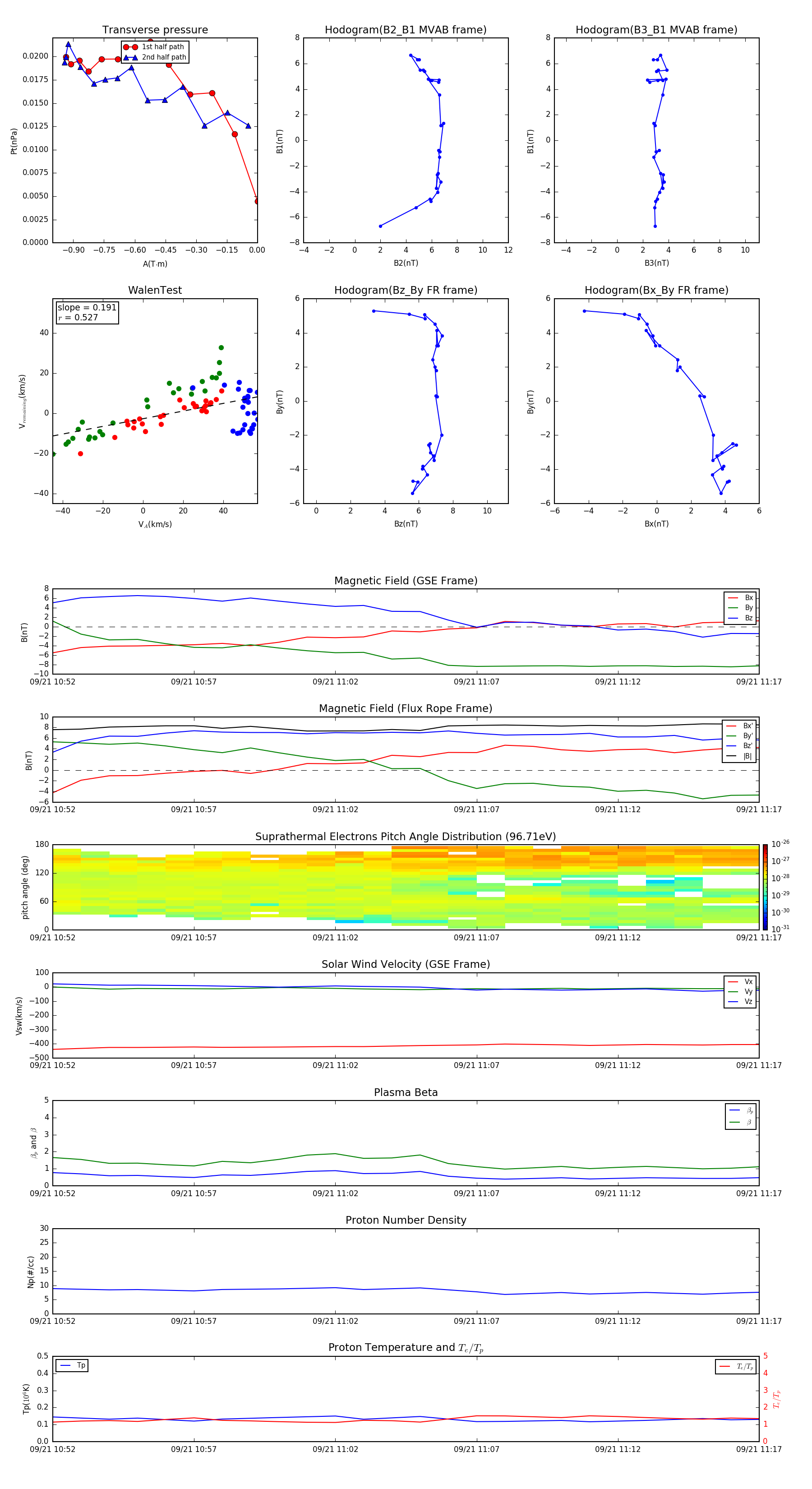Select the "Vy" legend entry

point(740,991)
